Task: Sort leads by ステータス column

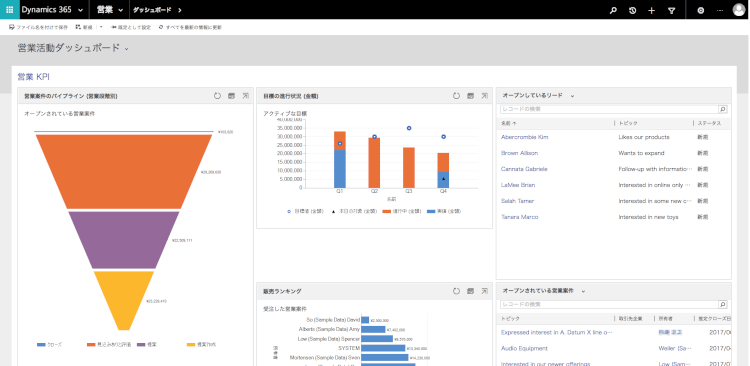Action: coord(709,123)
